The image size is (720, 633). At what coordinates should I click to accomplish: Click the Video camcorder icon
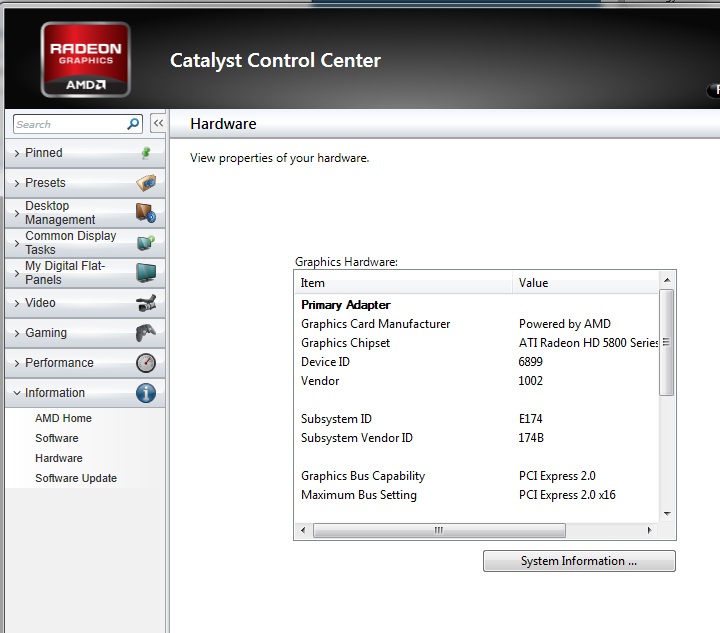[146, 303]
